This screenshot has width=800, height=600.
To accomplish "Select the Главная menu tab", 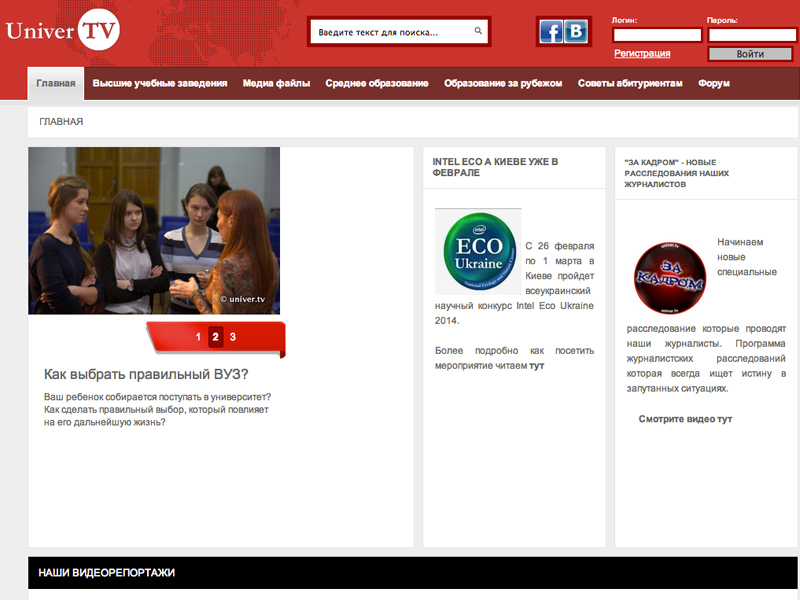I will click(56, 84).
